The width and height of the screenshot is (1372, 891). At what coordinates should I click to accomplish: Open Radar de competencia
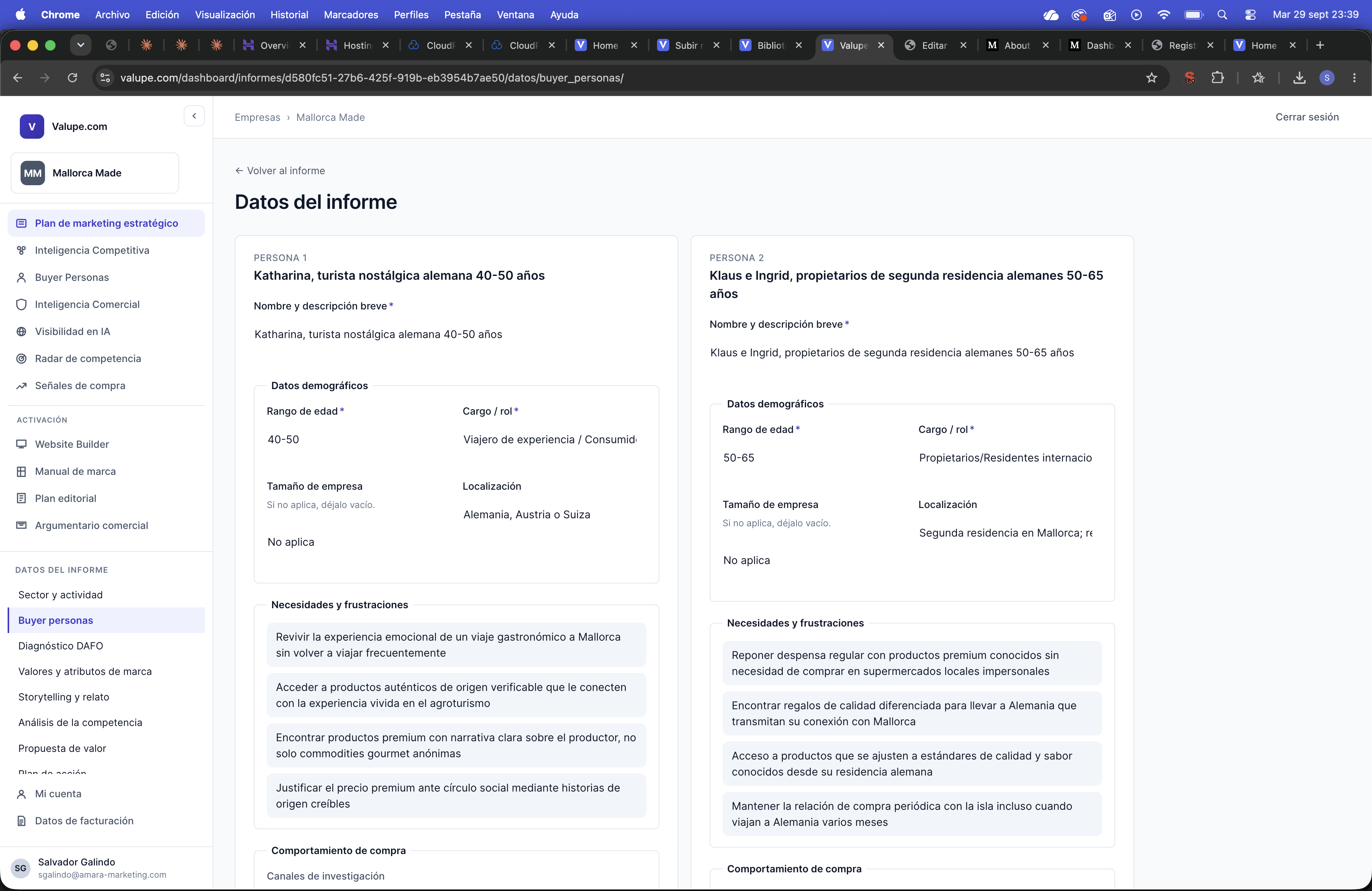click(106, 359)
